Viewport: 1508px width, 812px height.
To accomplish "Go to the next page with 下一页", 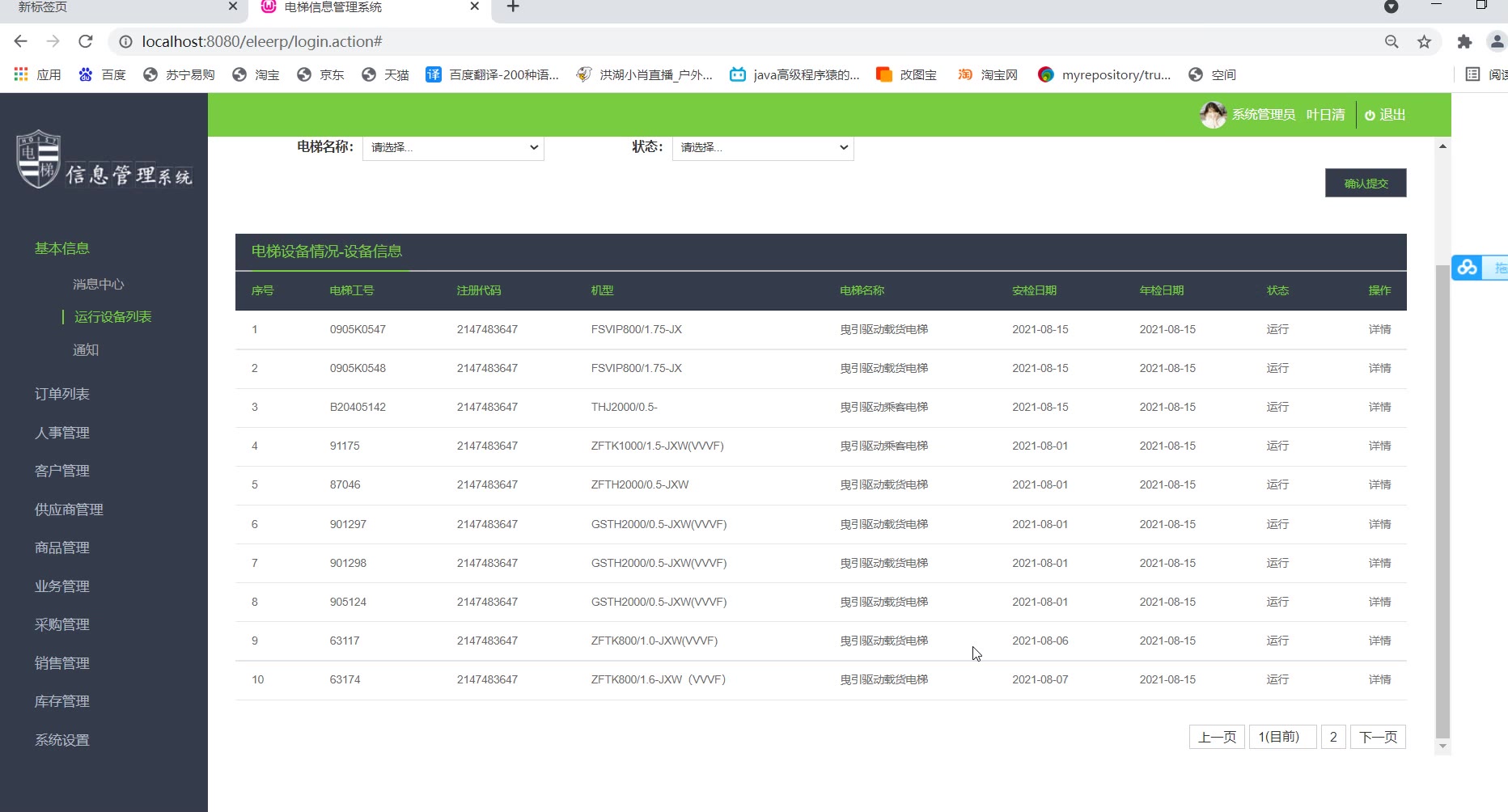I will 1378,737.
